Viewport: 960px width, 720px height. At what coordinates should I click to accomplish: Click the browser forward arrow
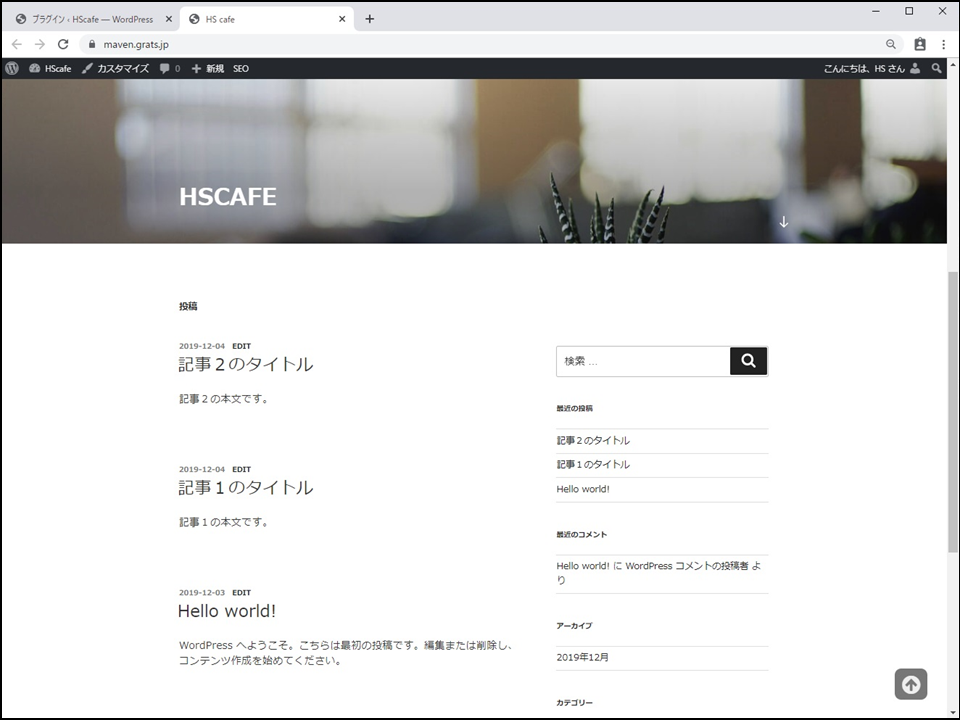pyautogui.click(x=40, y=44)
